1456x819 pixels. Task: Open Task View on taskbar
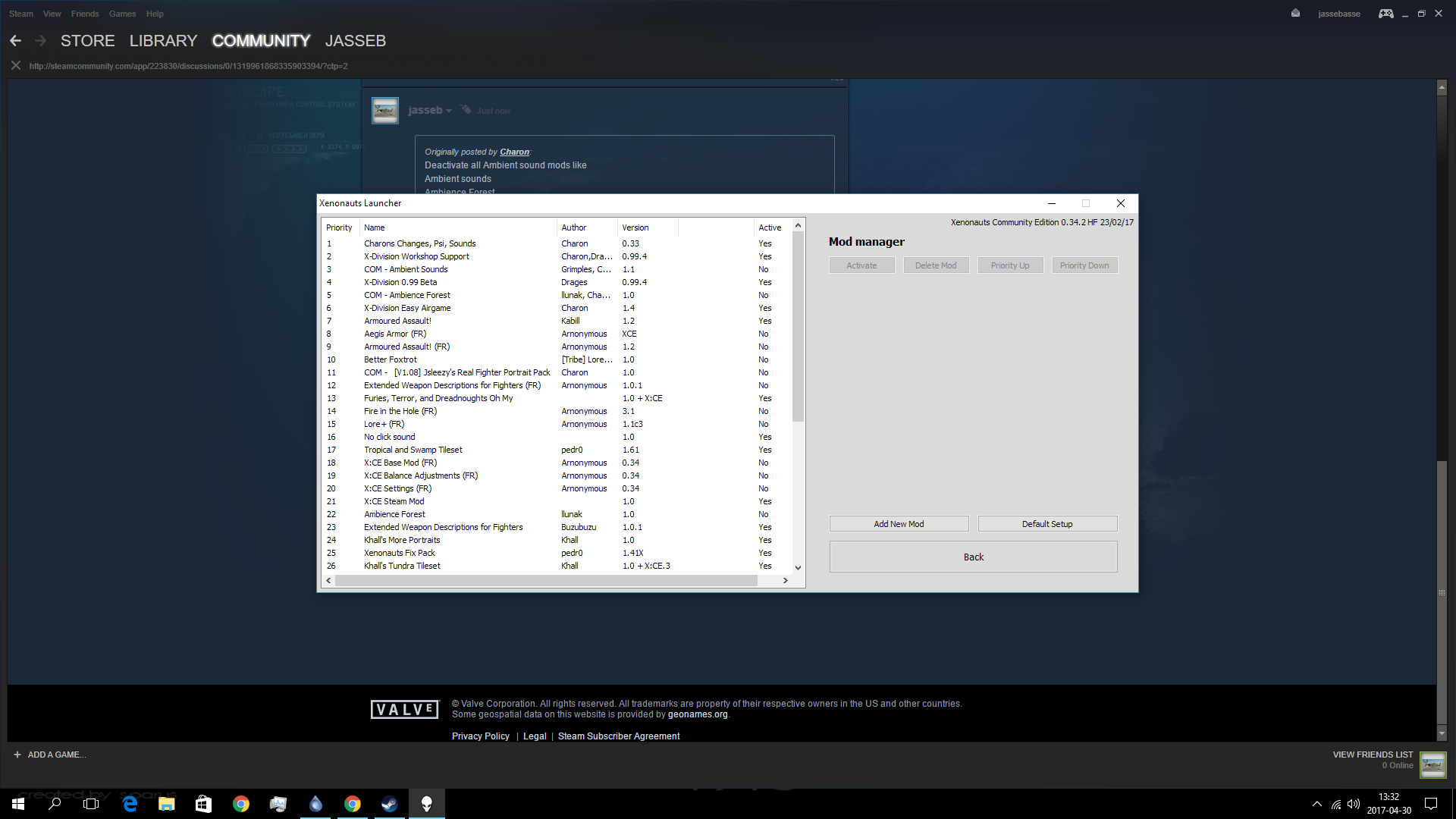[x=91, y=804]
